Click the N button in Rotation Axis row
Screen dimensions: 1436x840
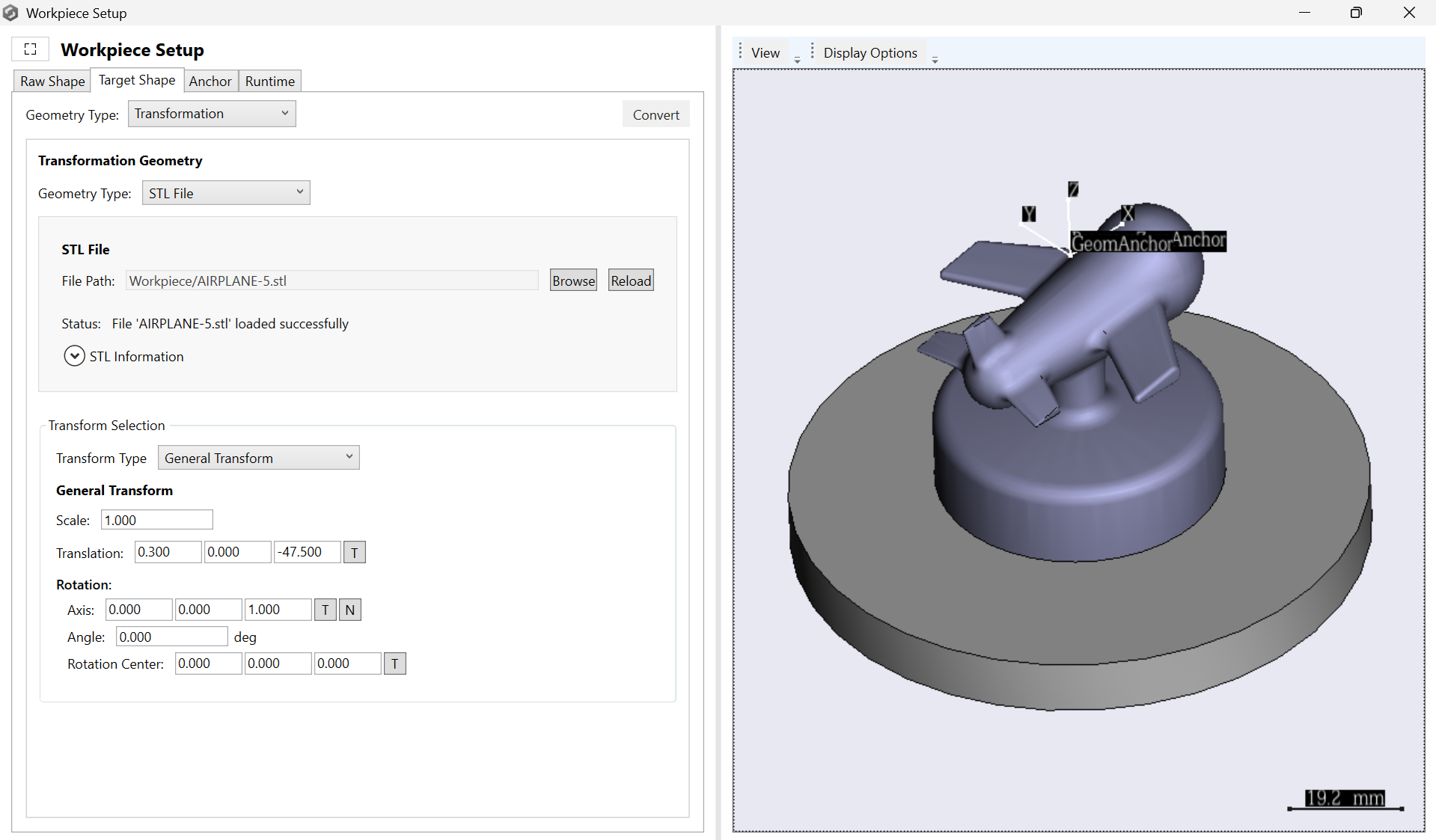pos(349,610)
